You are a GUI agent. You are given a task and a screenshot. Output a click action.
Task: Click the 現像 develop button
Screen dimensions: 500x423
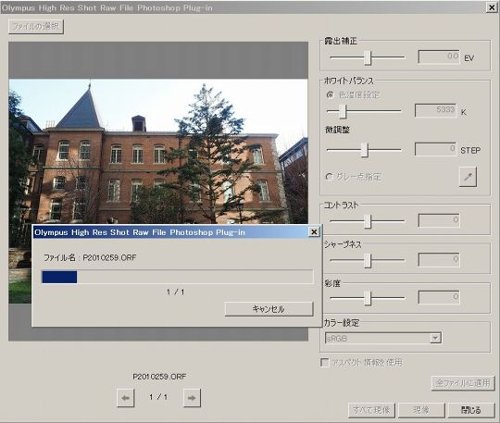coord(422,410)
